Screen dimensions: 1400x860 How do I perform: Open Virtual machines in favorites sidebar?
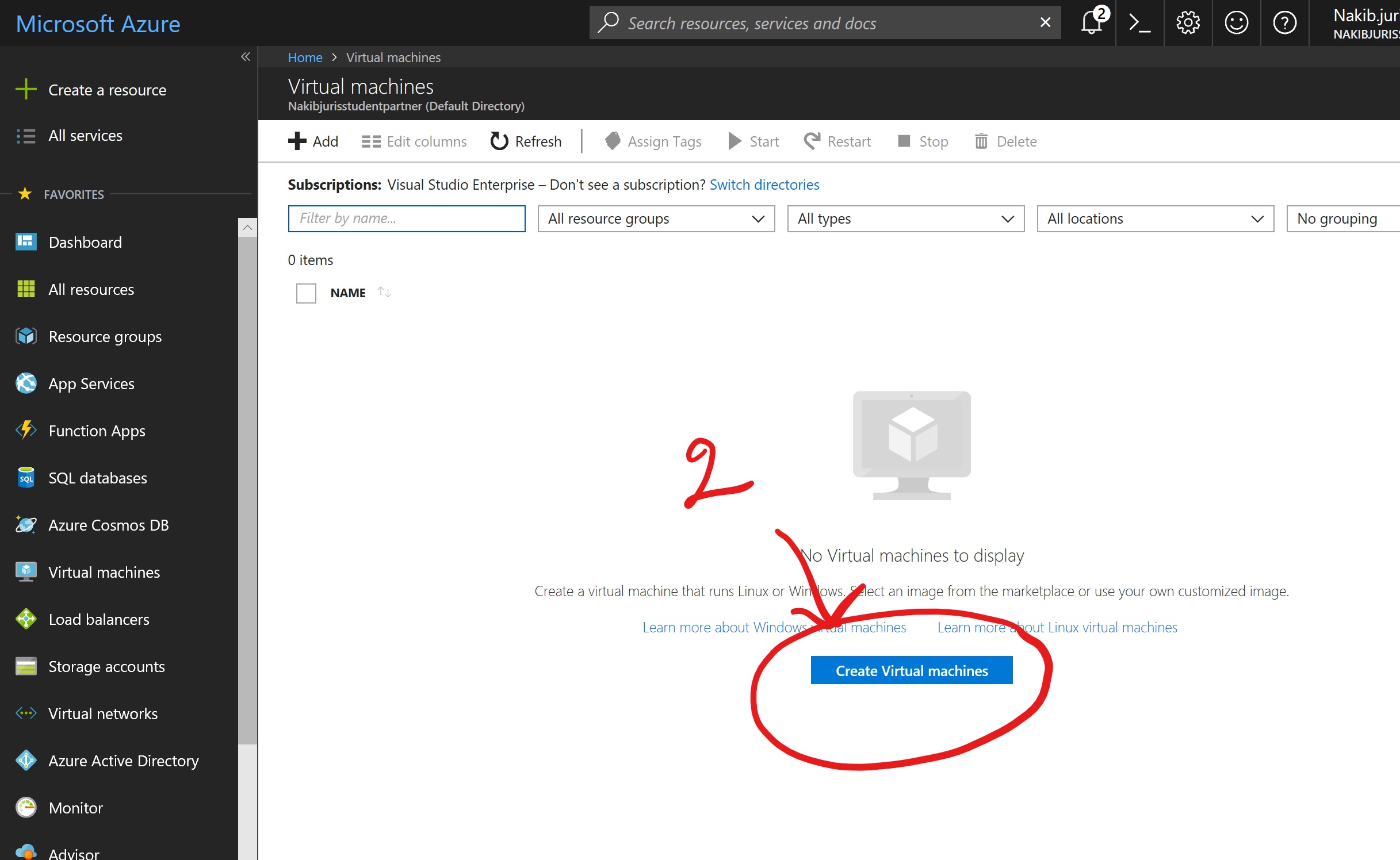pos(104,572)
